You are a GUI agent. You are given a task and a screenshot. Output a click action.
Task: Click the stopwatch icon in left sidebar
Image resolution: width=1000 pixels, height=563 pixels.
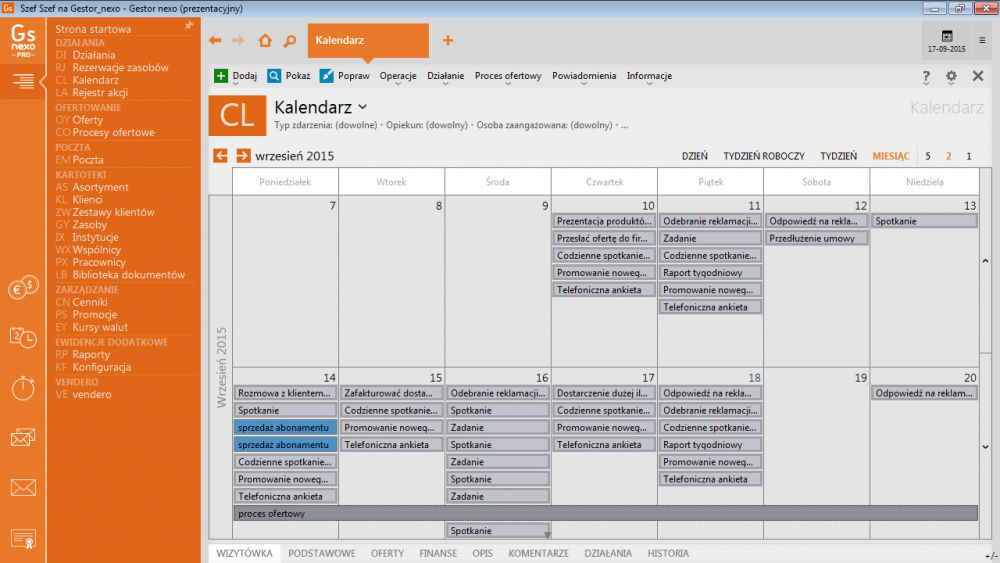pyautogui.click(x=23, y=386)
